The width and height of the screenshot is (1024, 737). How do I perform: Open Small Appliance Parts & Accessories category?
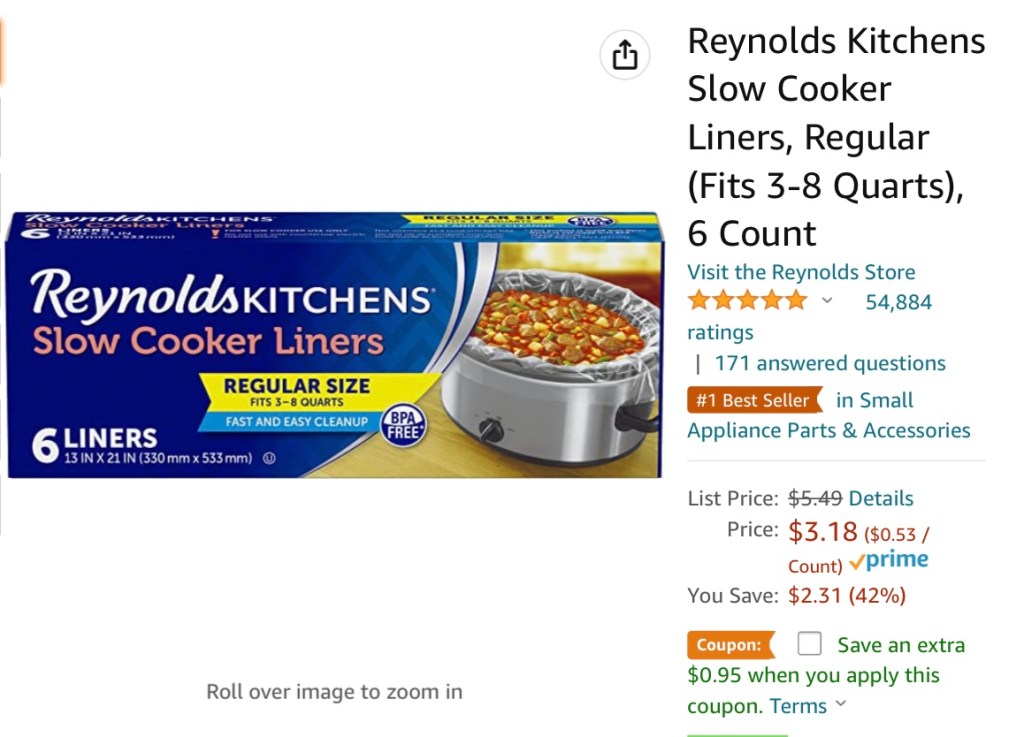coord(828,430)
